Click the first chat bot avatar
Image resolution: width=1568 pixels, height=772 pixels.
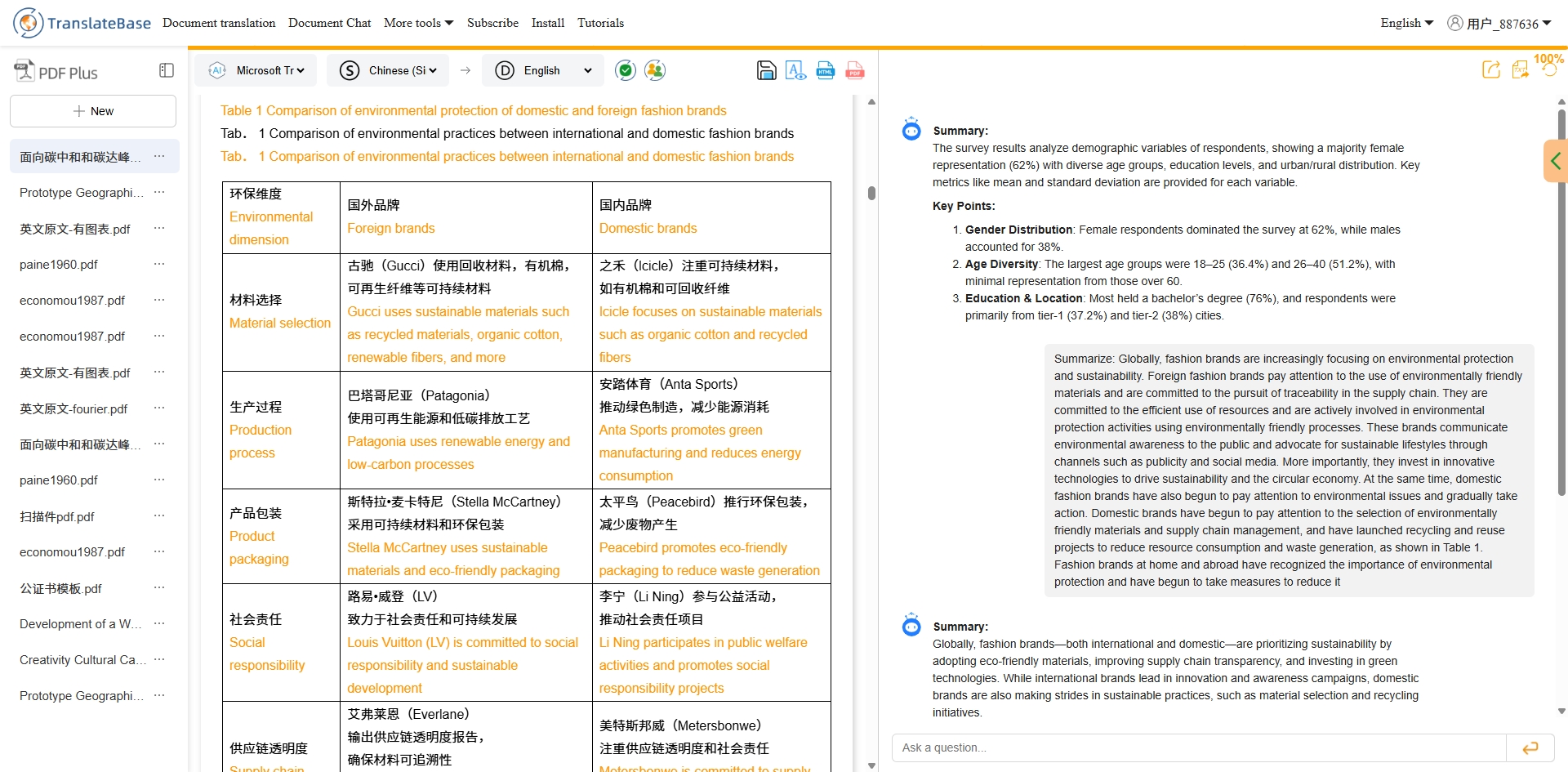point(911,129)
